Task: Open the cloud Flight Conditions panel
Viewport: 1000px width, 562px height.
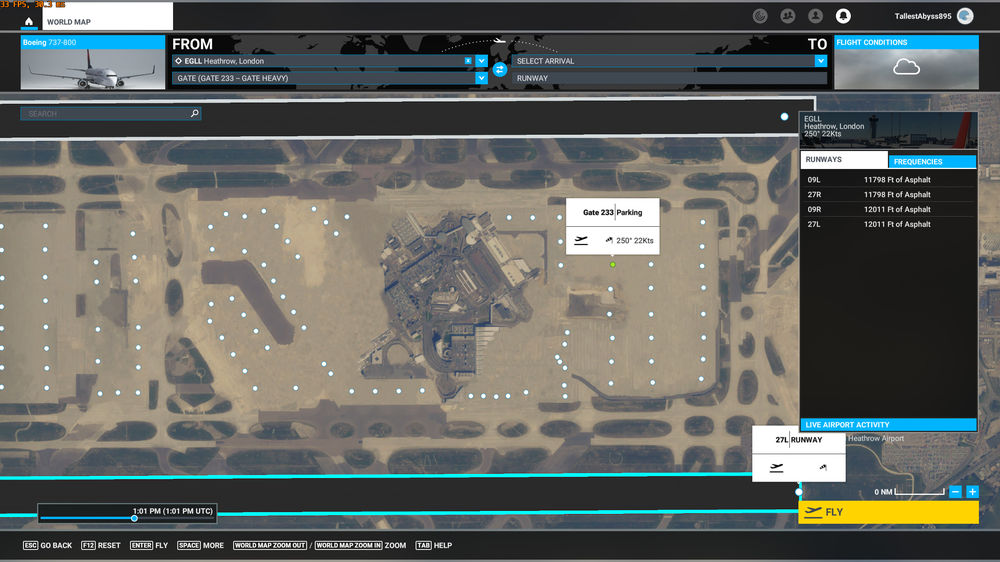Action: click(x=906, y=68)
